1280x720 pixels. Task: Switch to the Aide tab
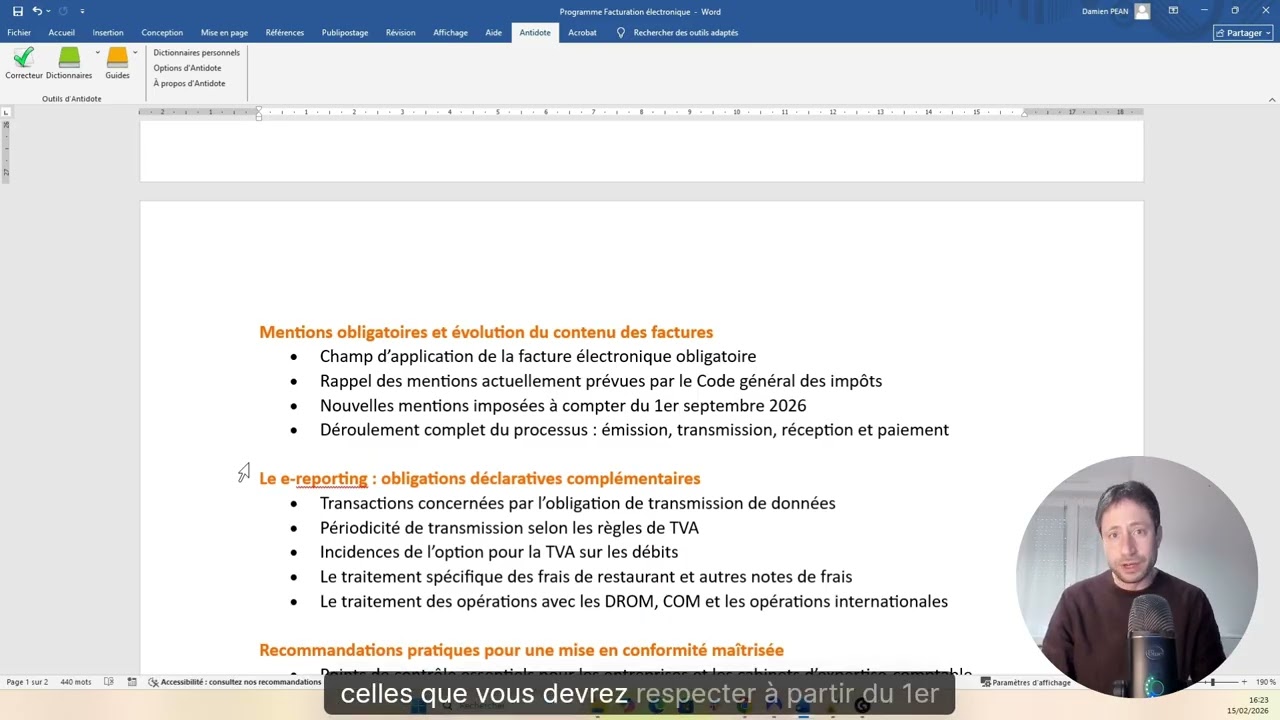493,32
